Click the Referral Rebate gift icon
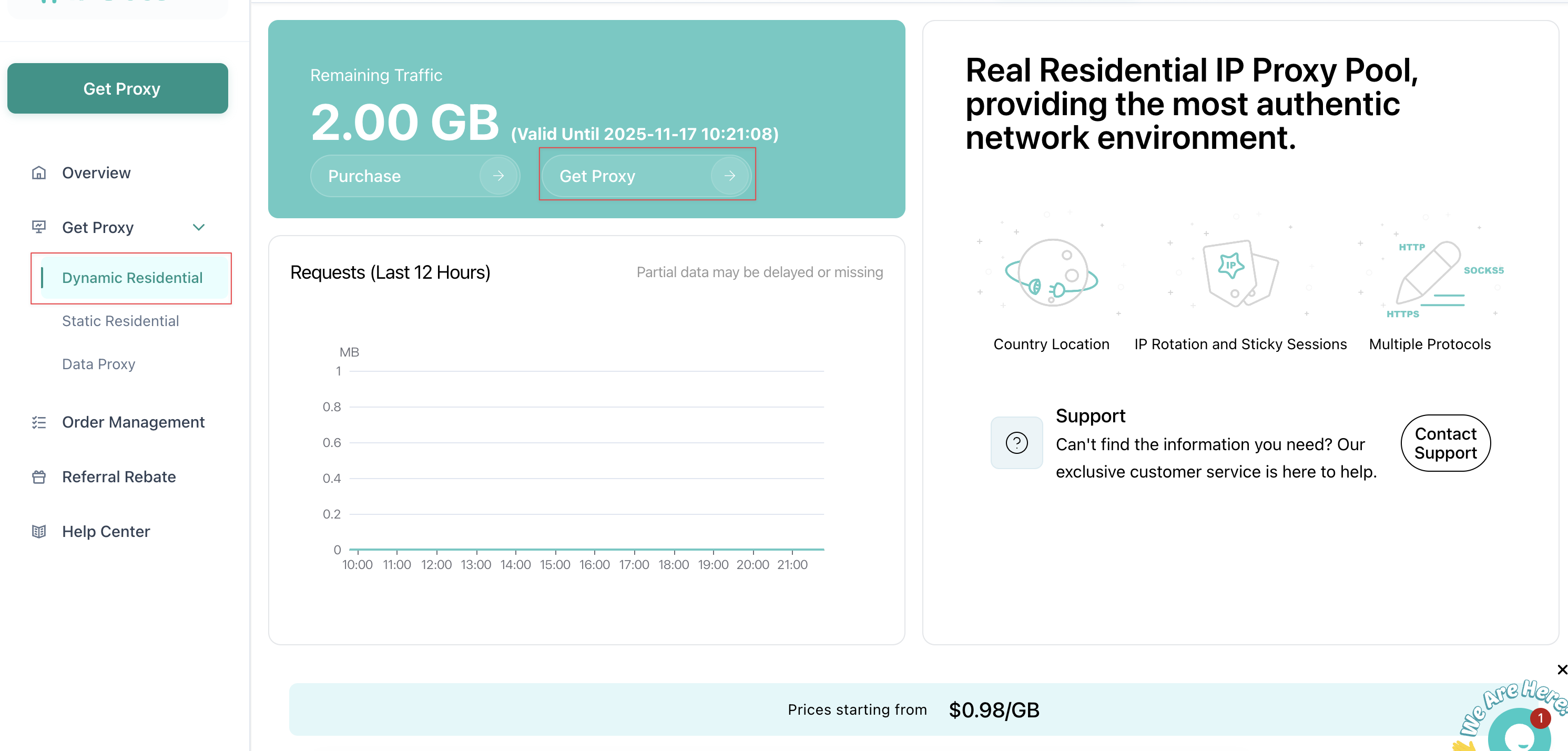This screenshot has width=1568, height=751. [39, 476]
